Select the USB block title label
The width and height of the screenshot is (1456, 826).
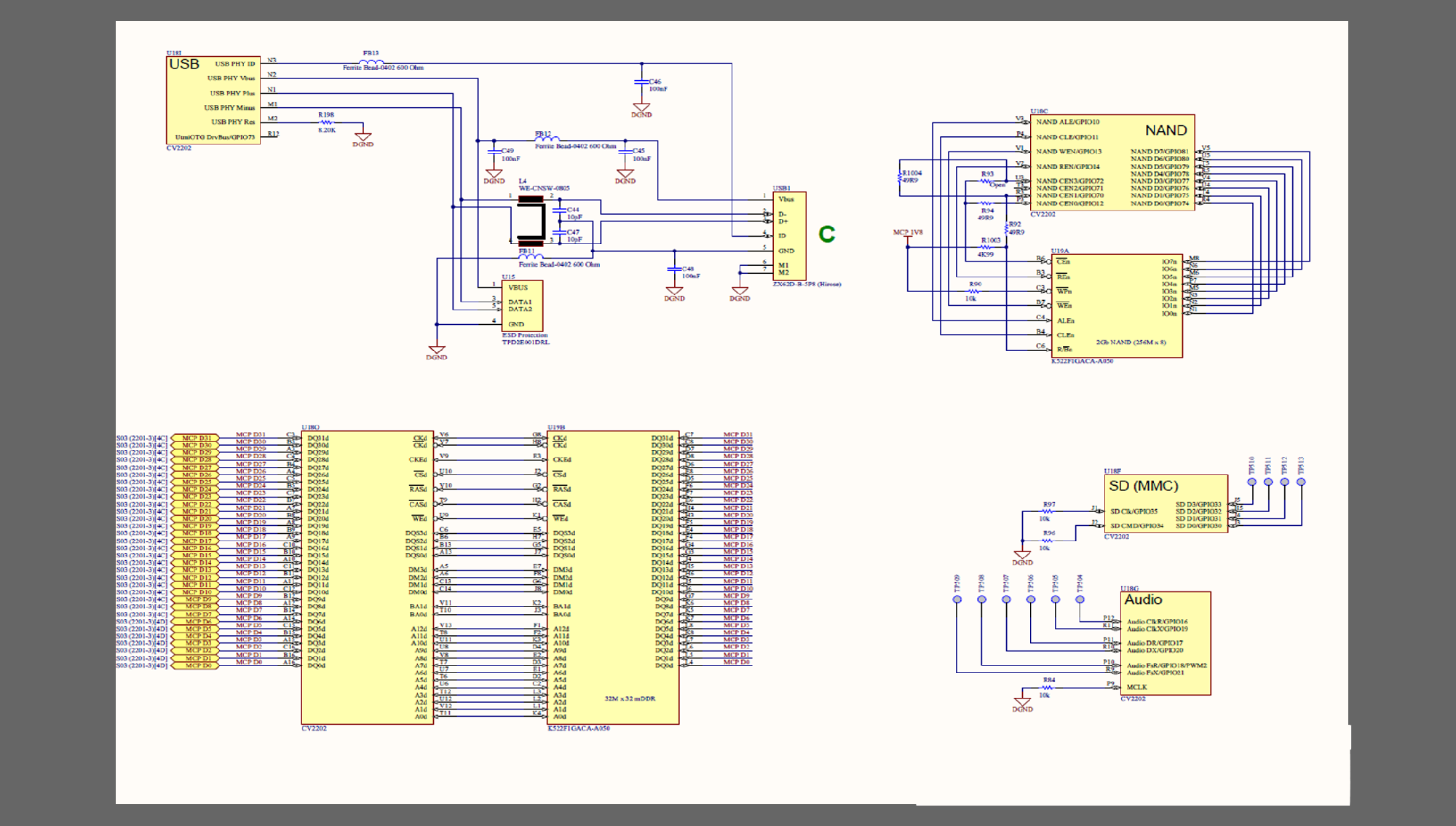point(184,64)
